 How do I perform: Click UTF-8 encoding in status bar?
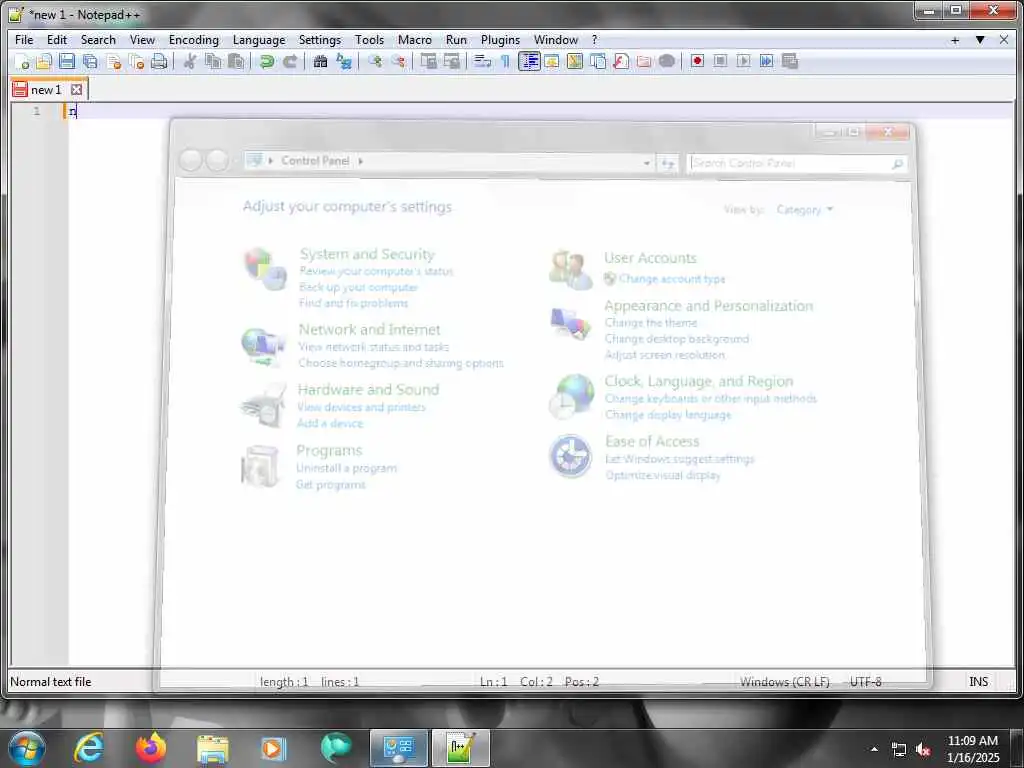point(866,682)
